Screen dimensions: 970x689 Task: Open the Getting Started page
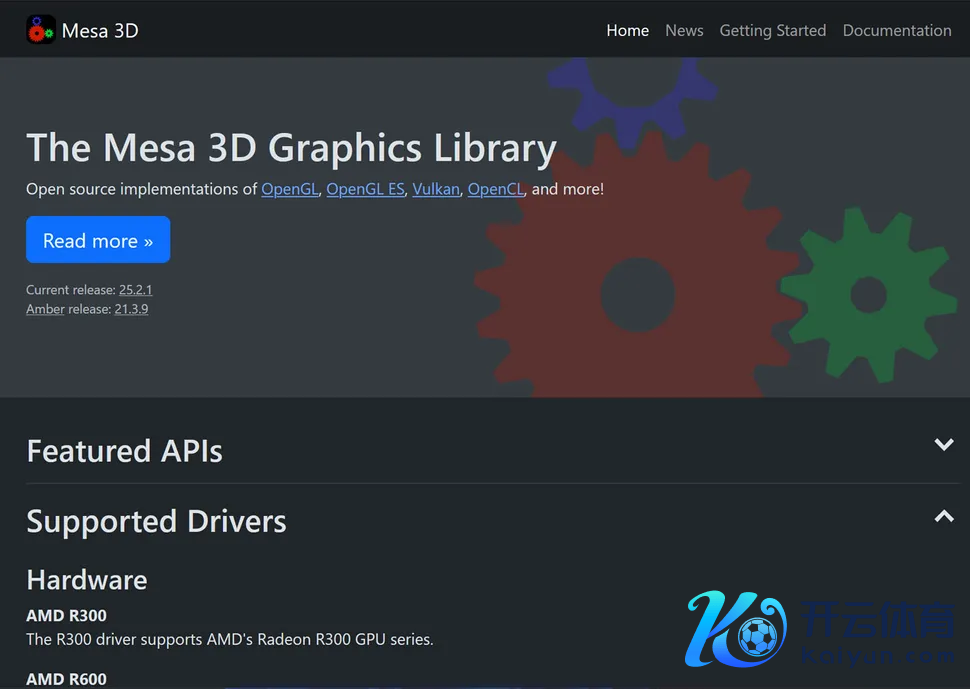pos(772,31)
